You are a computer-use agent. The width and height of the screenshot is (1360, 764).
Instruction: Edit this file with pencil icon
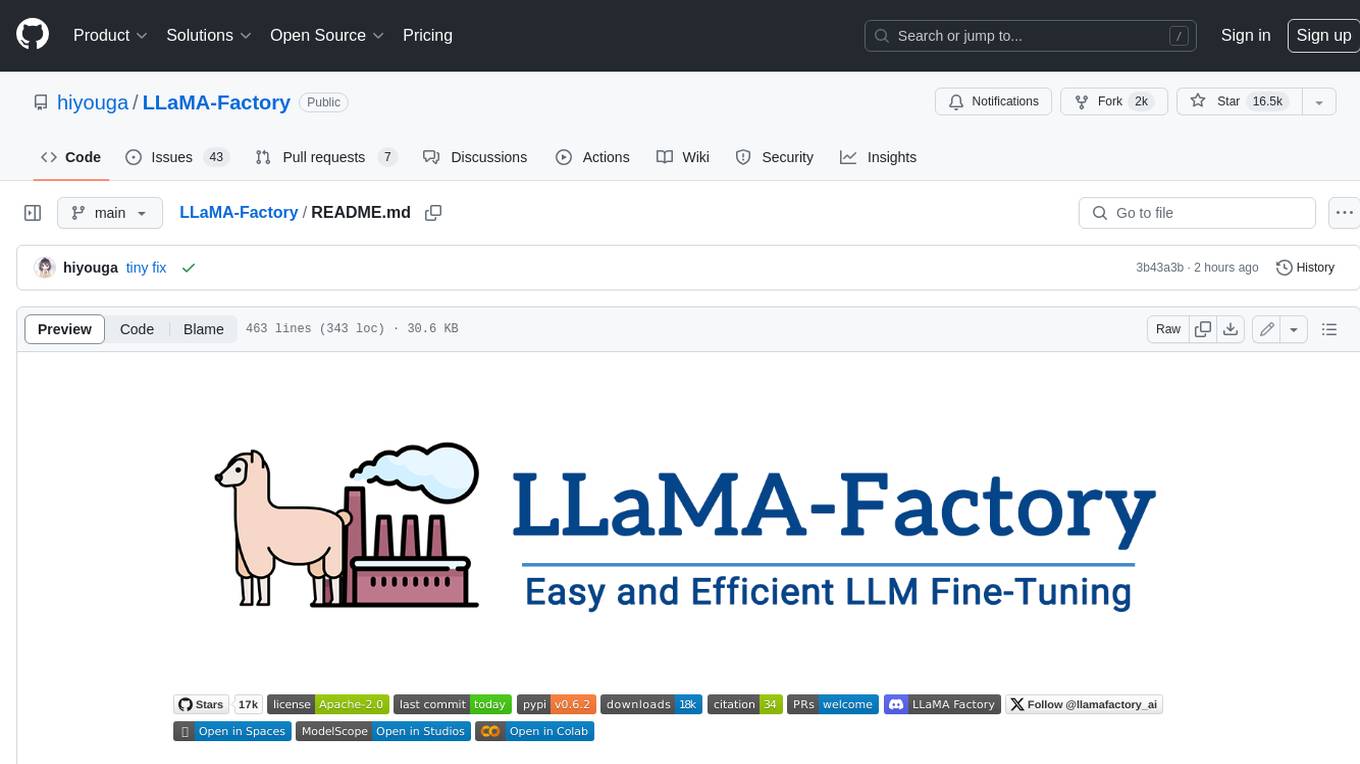[x=1266, y=329]
